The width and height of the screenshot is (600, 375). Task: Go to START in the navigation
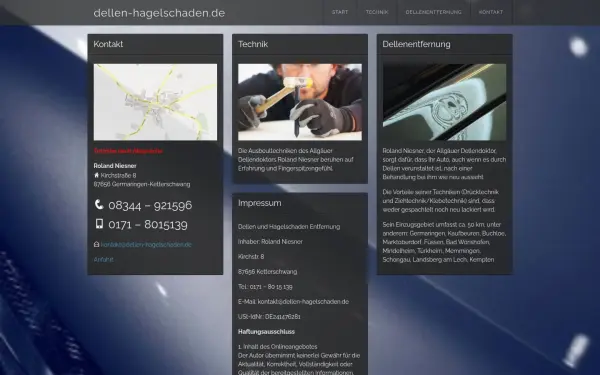340,12
